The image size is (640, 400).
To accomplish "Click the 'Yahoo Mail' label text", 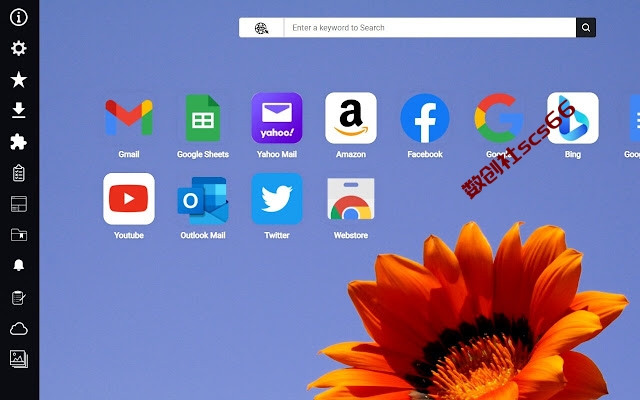I will (277, 154).
